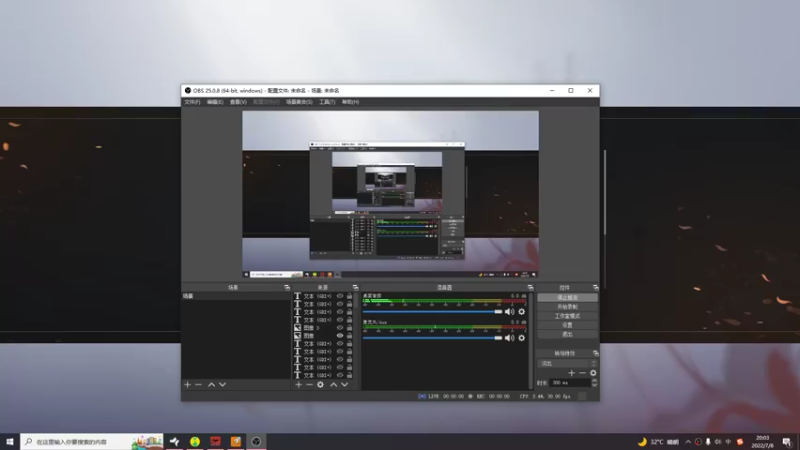Toggle the eye of the bottom 文本 (GDI+) source
Image resolution: width=800 pixels, height=450 pixels.
[340, 375]
